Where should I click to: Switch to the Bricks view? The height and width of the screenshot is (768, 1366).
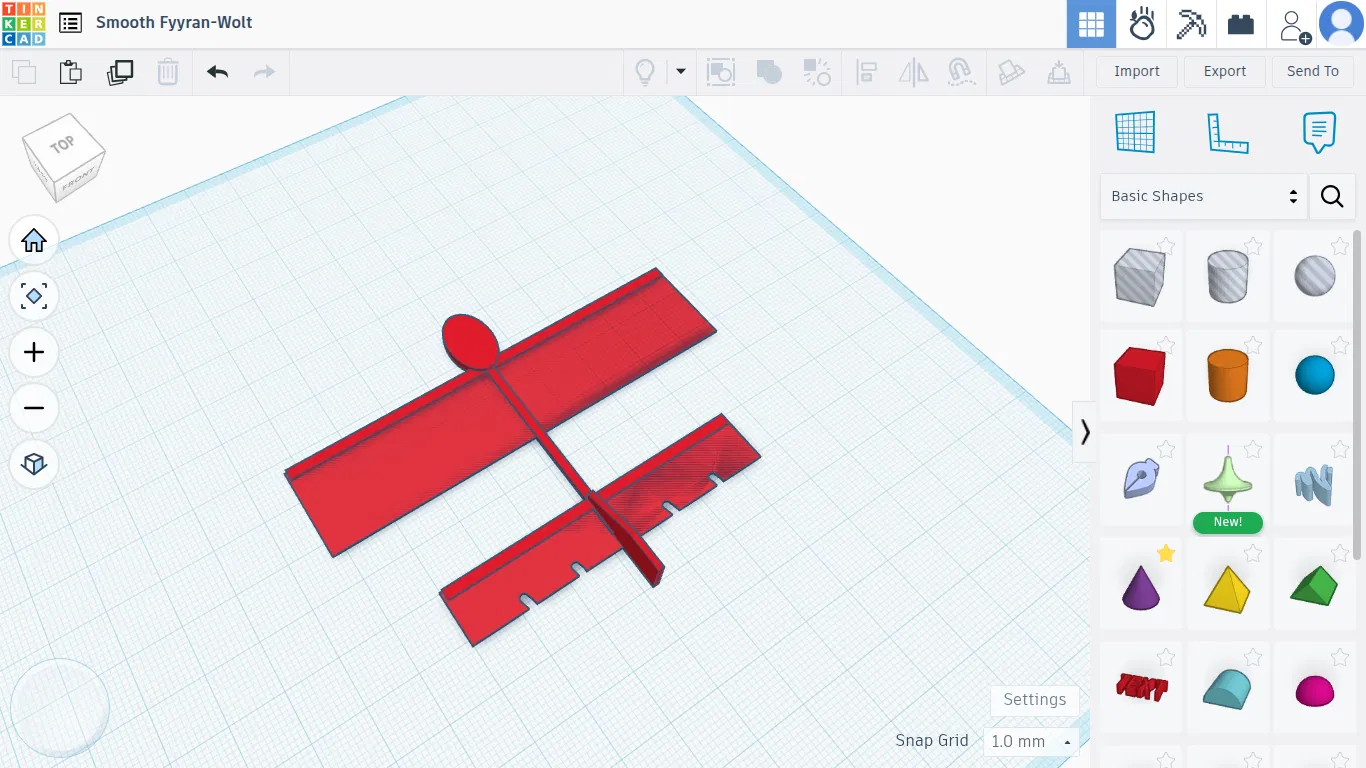click(1241, 24)
